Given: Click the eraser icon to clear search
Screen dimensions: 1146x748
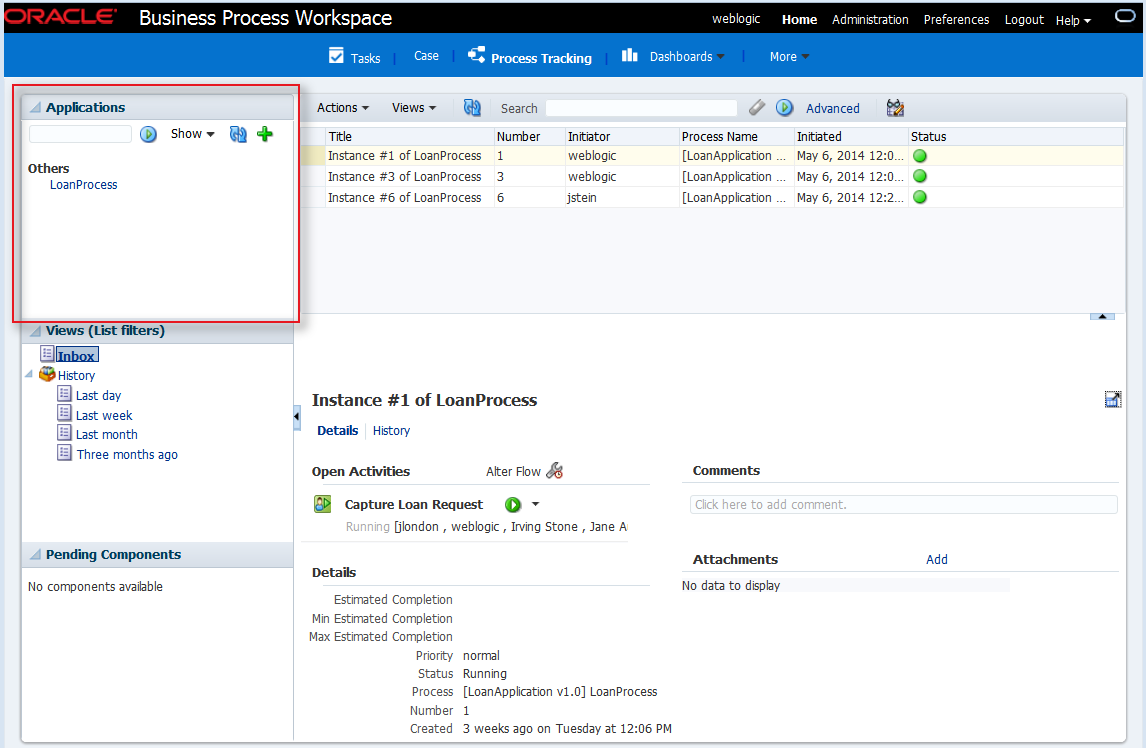Looking at the screenshot, I should (x=757, y=108).
